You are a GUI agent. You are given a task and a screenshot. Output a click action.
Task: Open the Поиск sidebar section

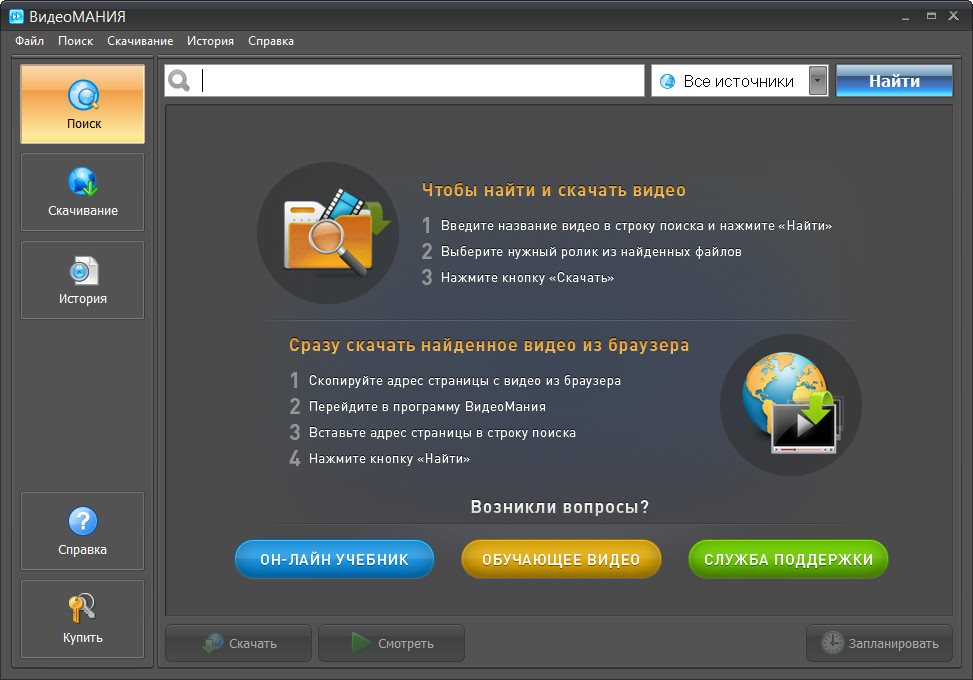[x=83, y=104]
